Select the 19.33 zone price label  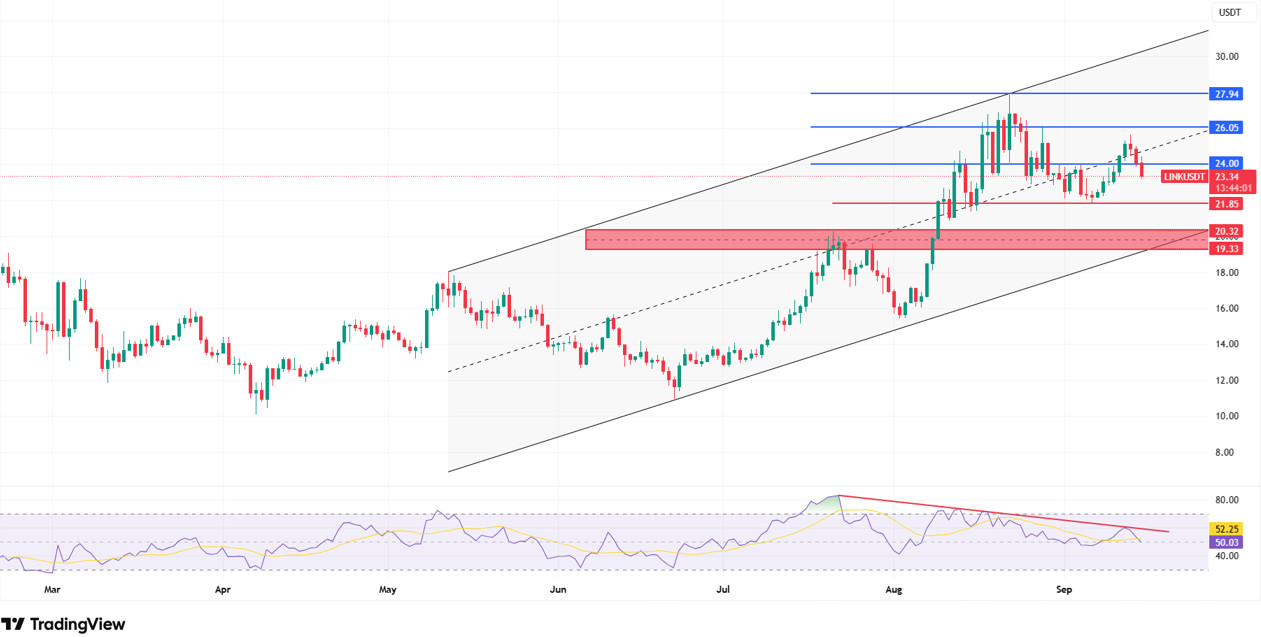1226,248
